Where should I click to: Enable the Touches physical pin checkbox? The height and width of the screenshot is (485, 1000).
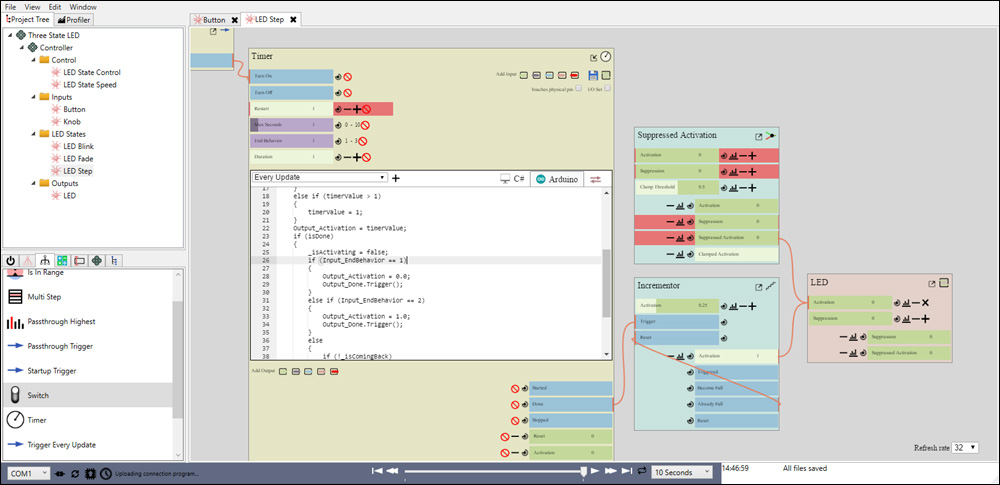tap(579, 89)
